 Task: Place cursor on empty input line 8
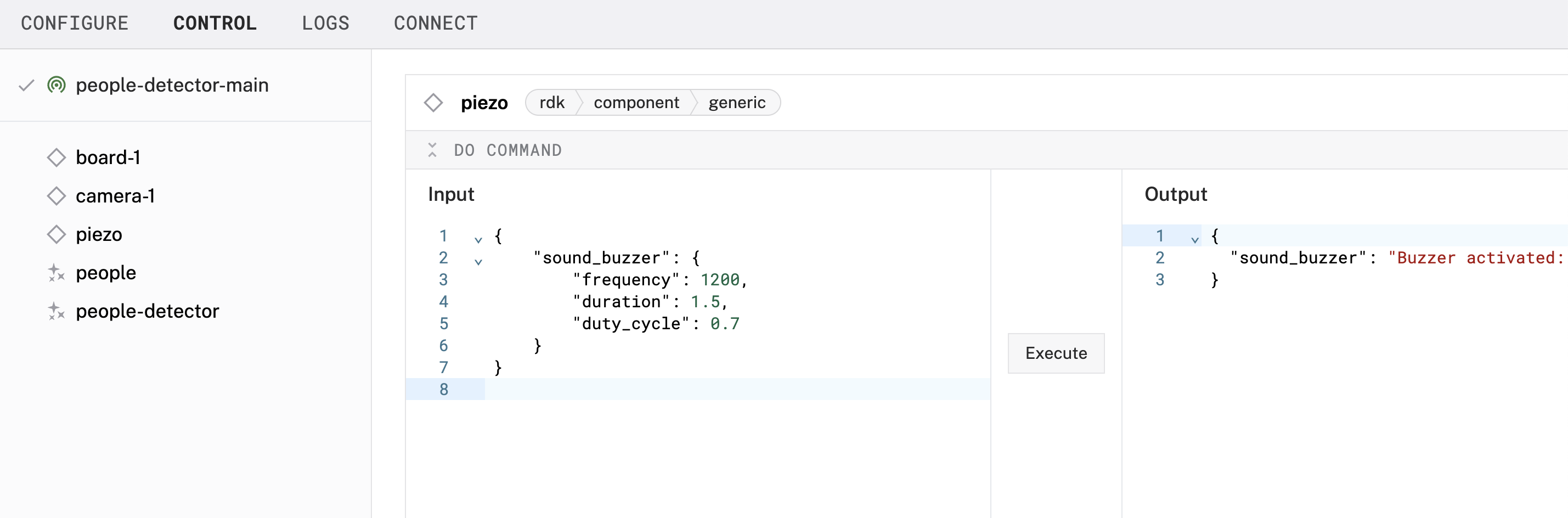tap(737, 389)
